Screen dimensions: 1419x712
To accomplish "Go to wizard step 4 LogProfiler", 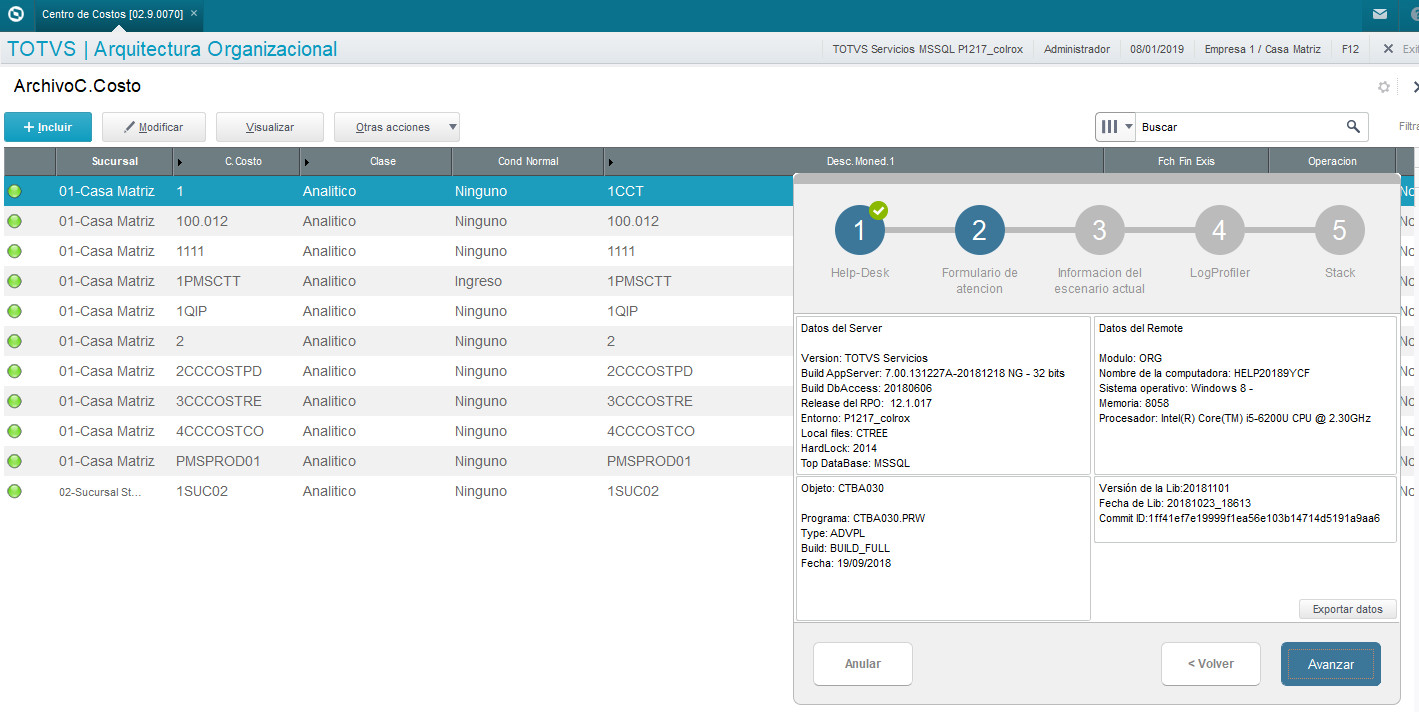I will pos(1220,230).
